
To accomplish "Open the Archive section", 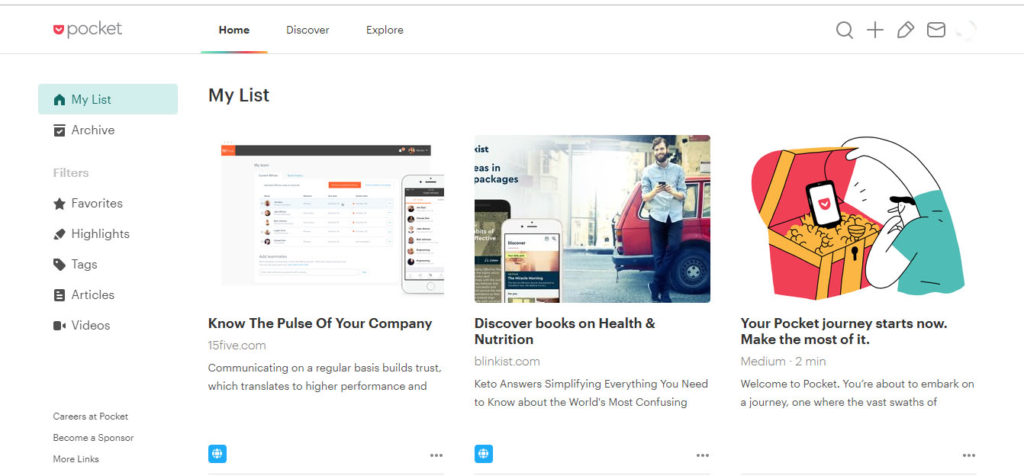I will (92, 130).
